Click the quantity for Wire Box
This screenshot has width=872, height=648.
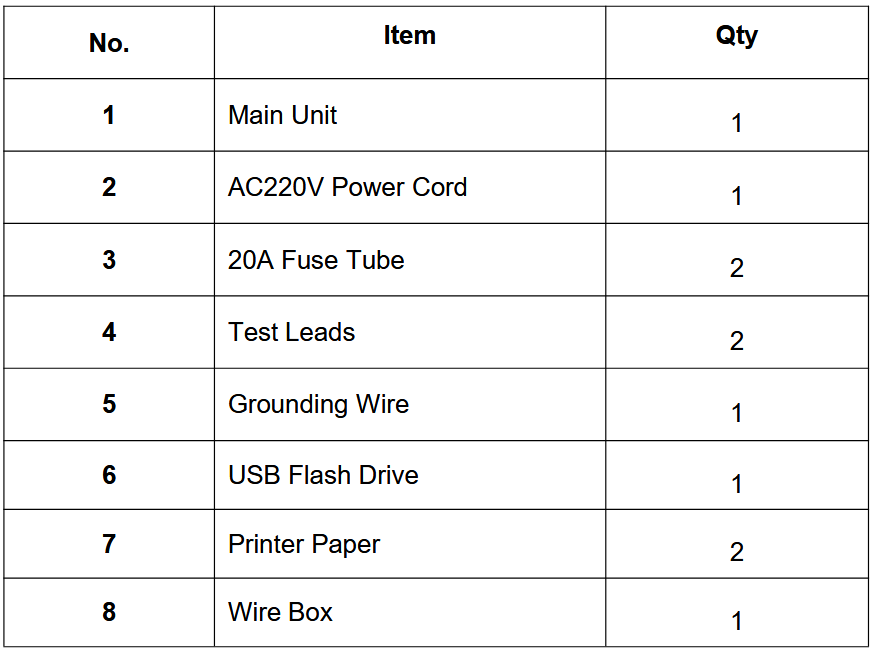[736, 621]
